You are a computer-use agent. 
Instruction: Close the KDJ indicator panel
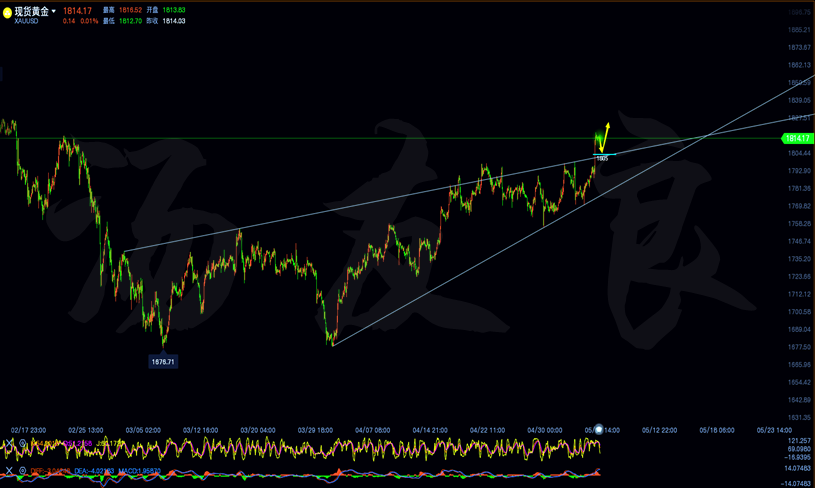coord(10,443)
